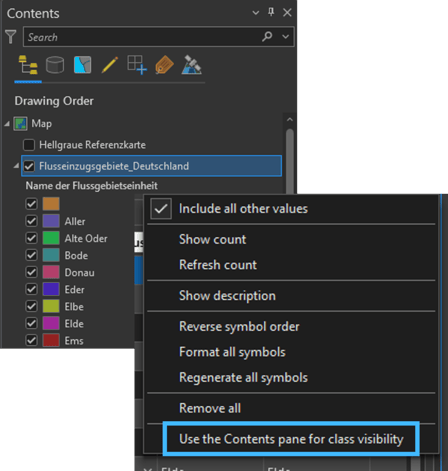Click the Map frame icon
The width and height of the screenshot is (448, 471).
click(20, 124)
